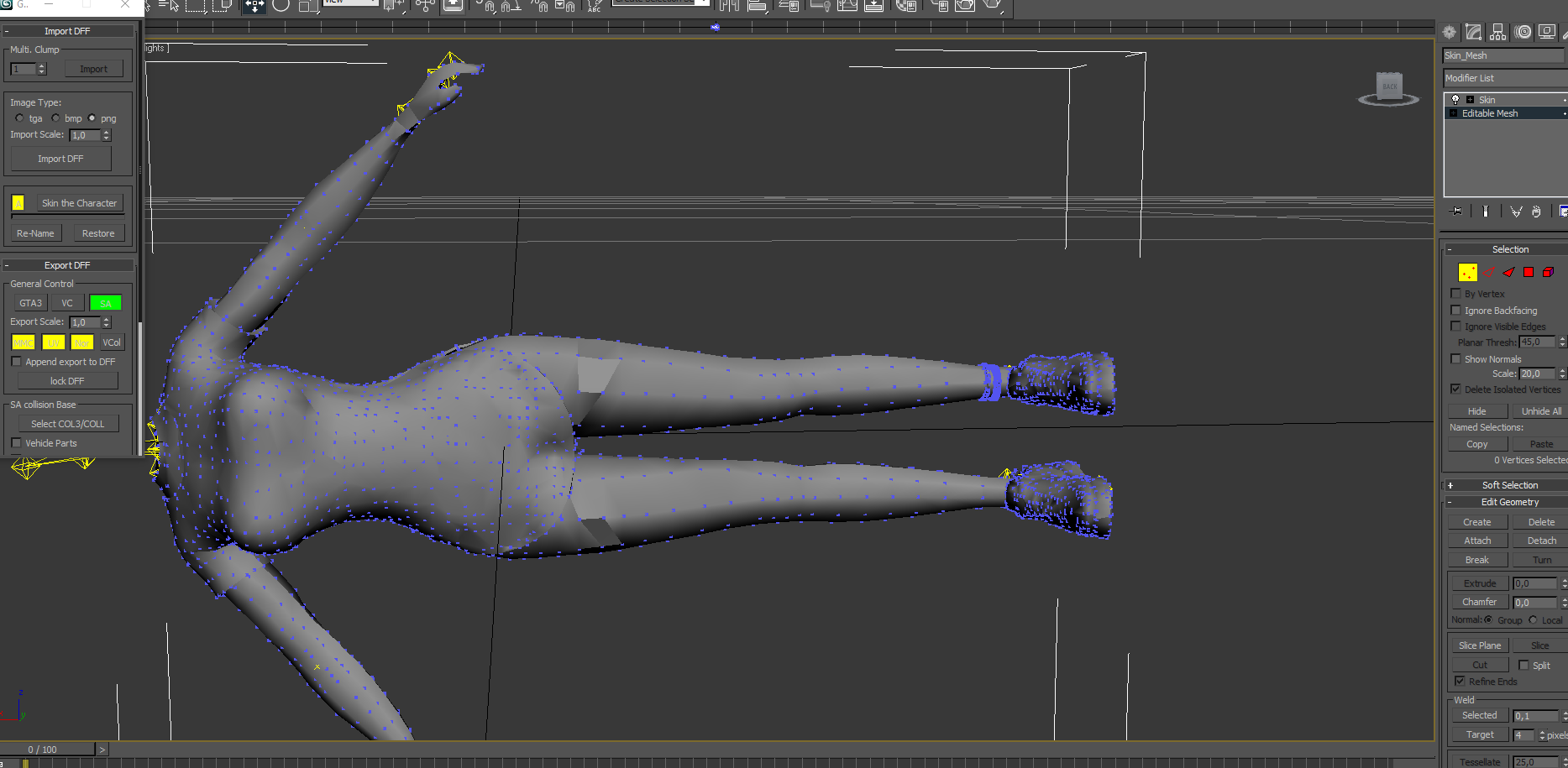Select Element sub-object mode icon
This screenshot has width=1568, height=768.
point(1548,272)
